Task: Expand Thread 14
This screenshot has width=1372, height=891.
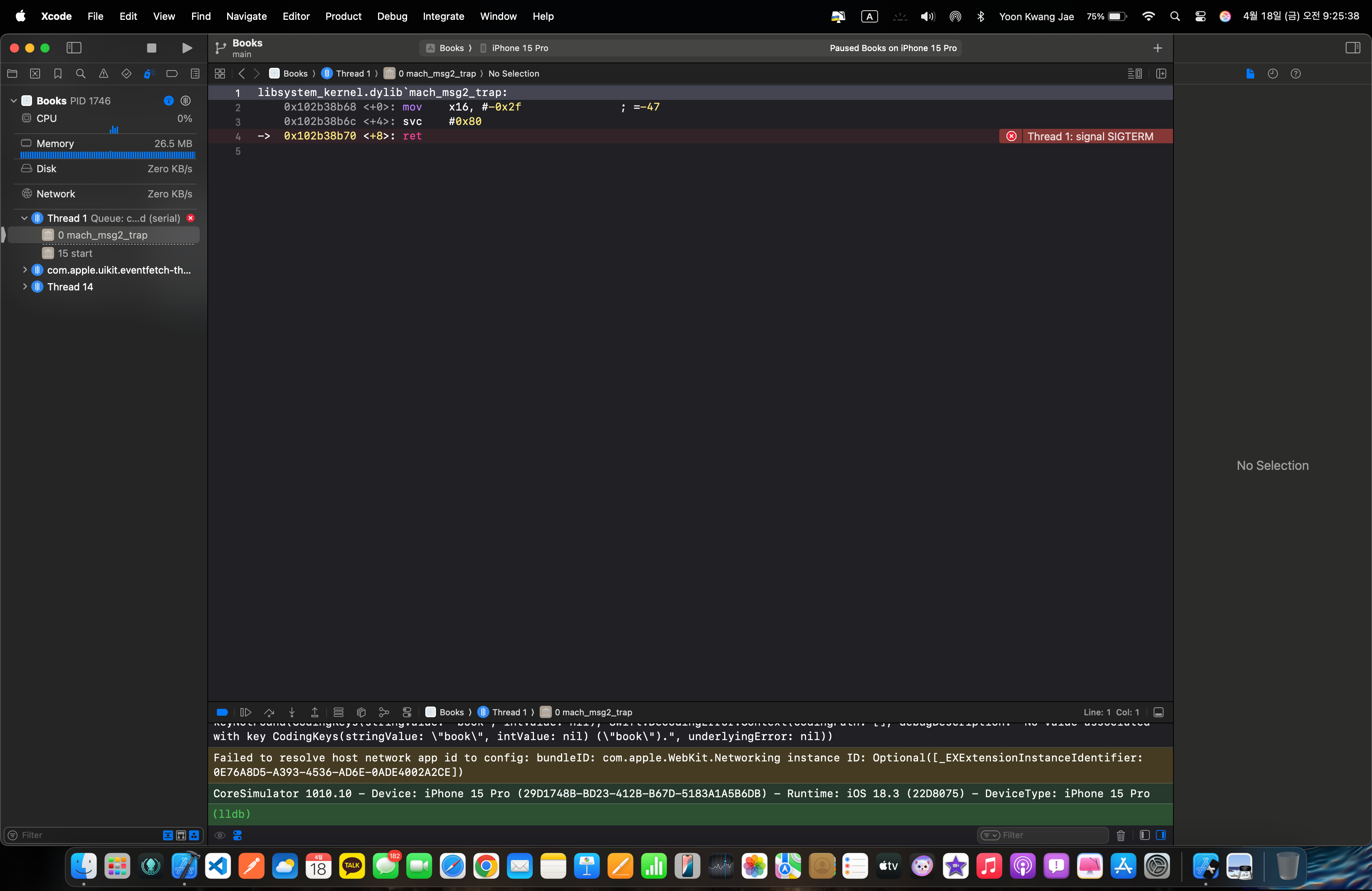Action: pos(24,287)
